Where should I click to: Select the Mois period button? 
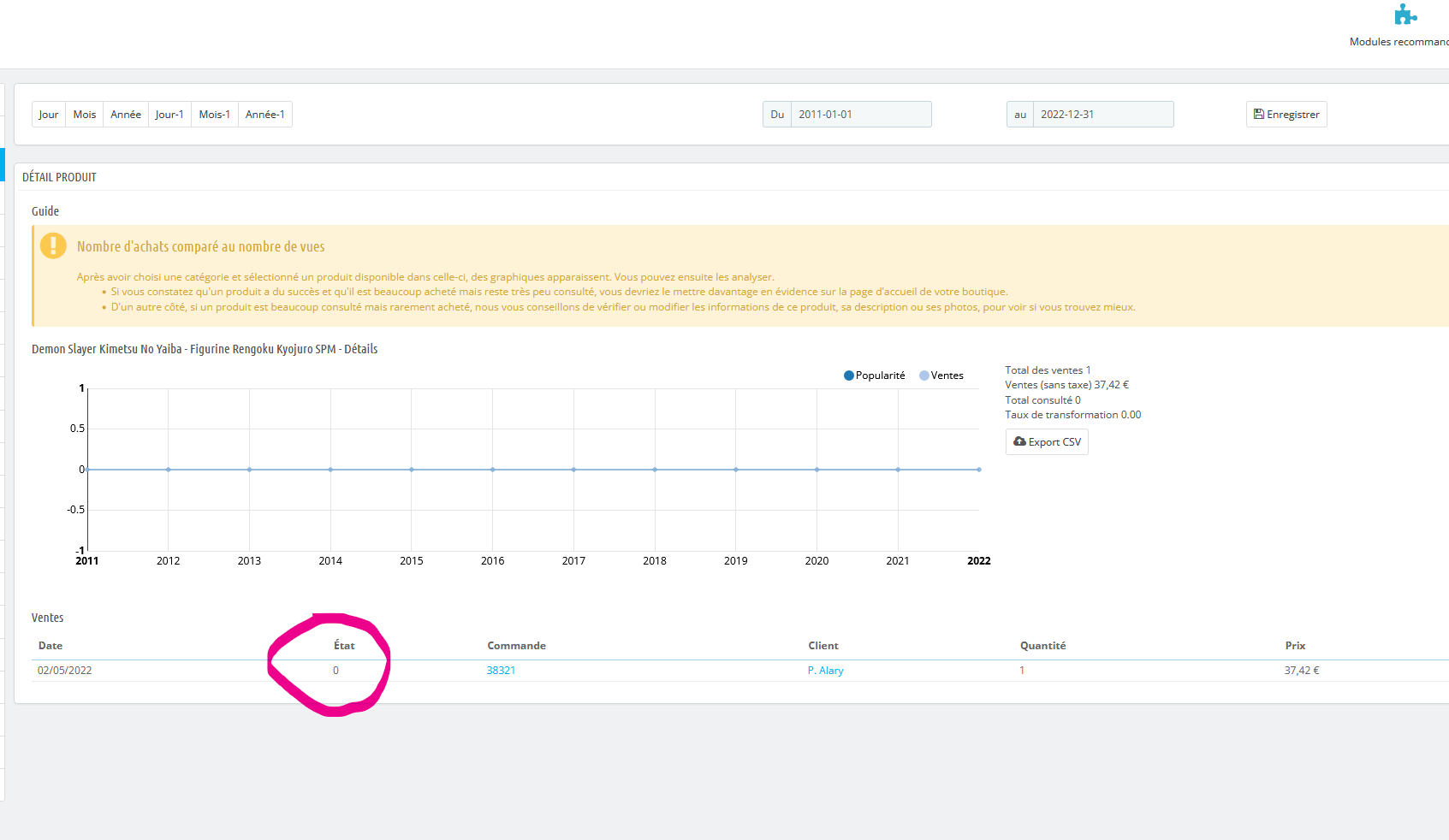click(x=85, y=115)
